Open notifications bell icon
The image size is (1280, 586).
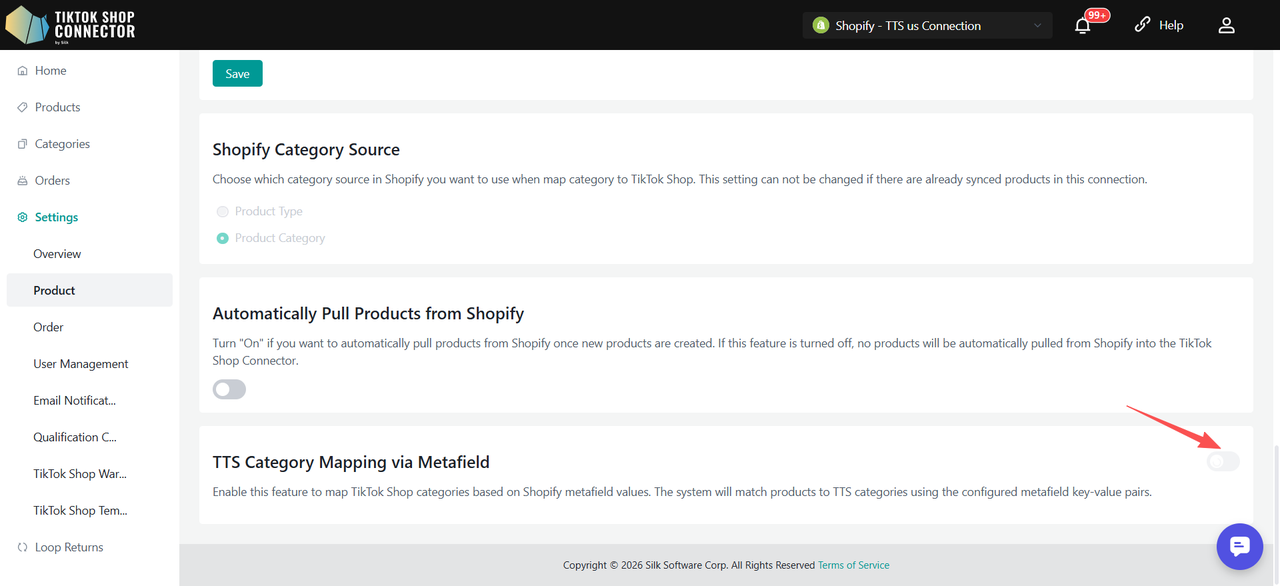(x=1082, y=26)
